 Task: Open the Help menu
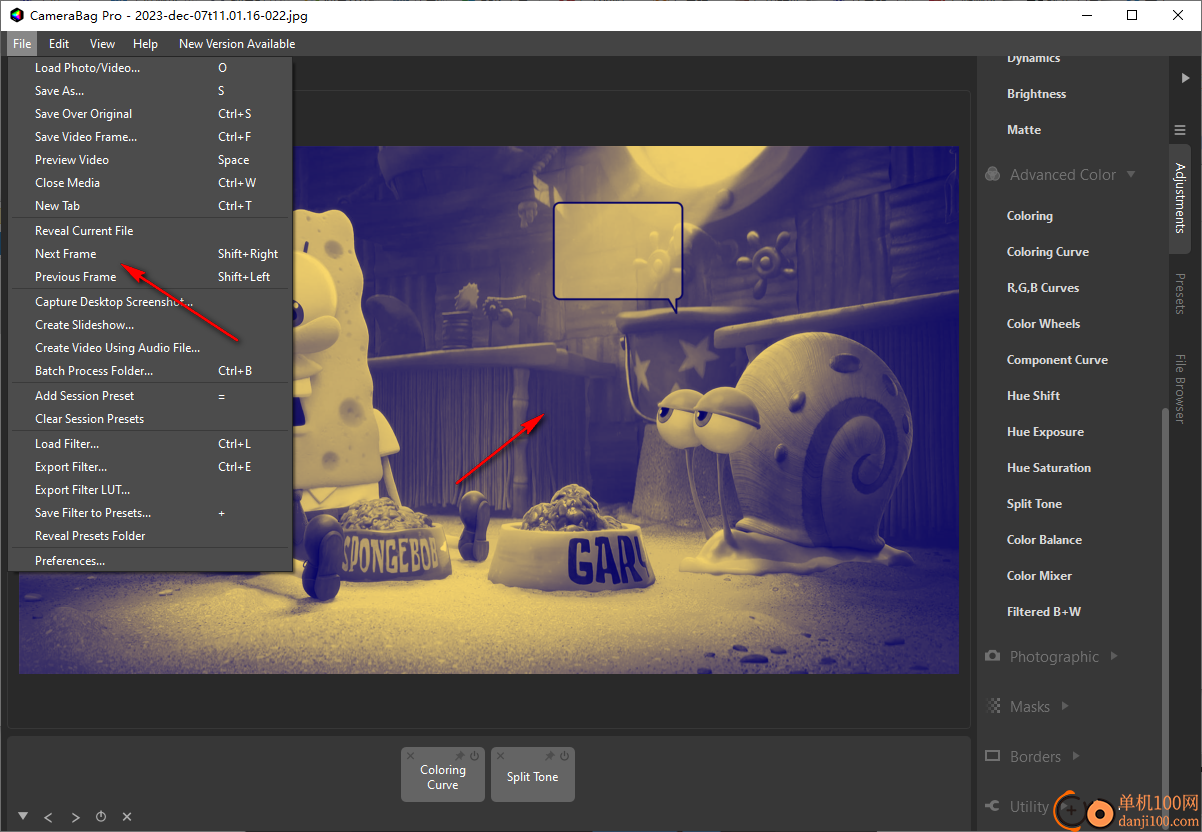(145, 44)
